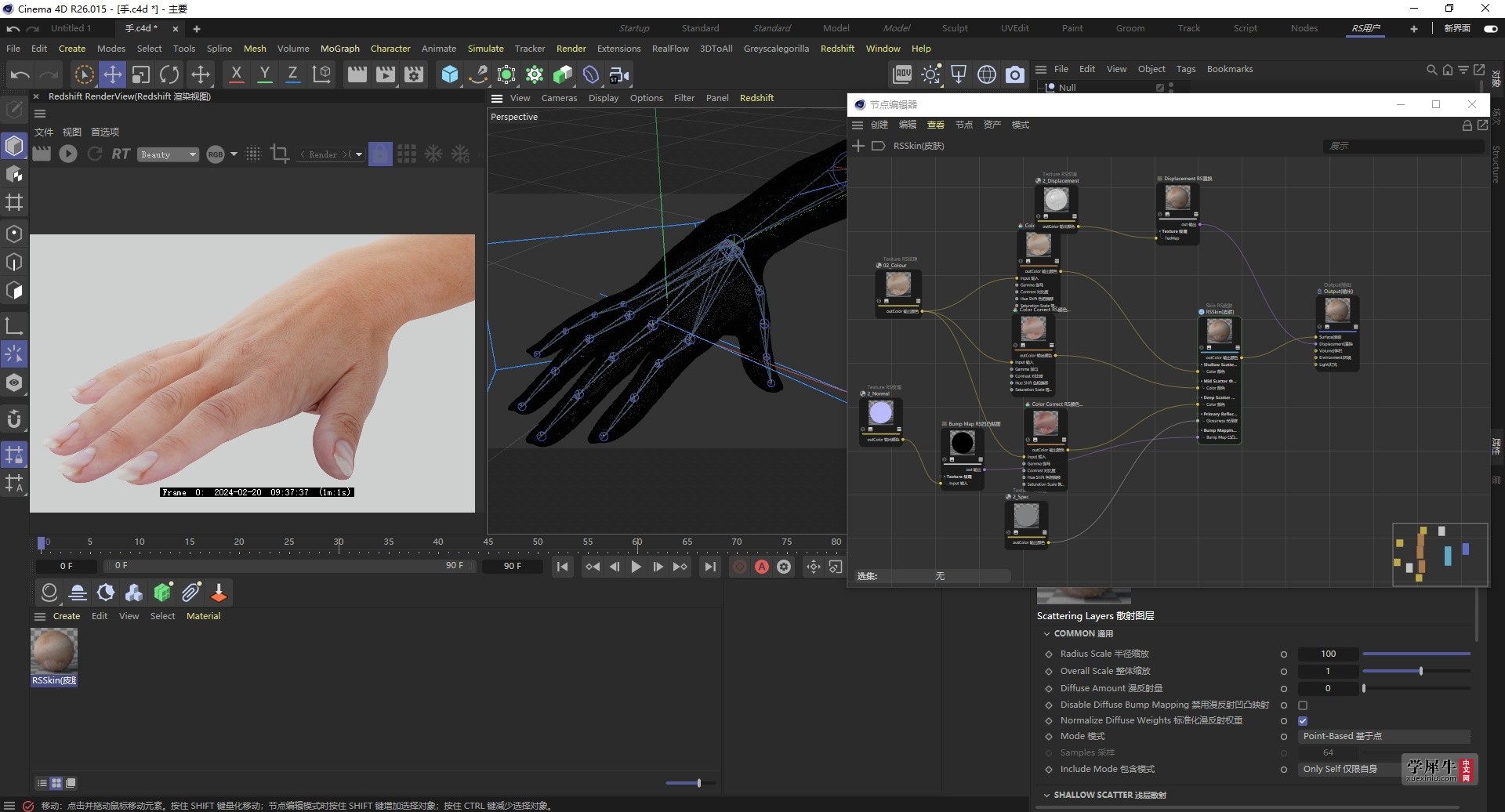Click the paperclip icon above Material Manager

191,593
